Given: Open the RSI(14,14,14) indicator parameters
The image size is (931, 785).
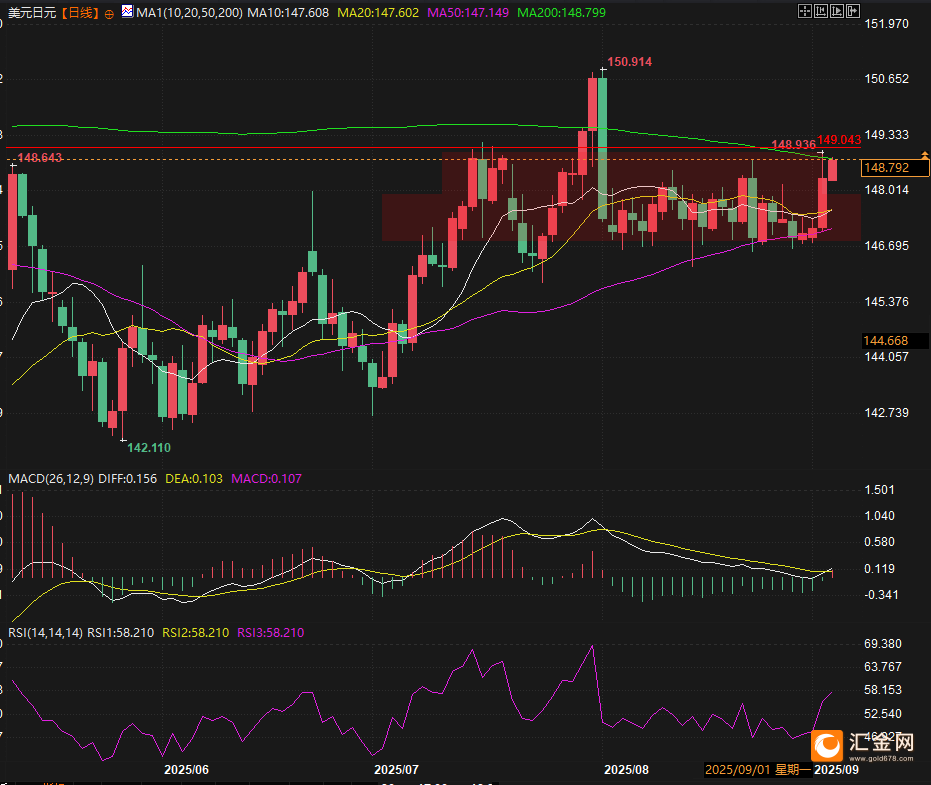Looking at the screenshot, I should click(x=45, y=633).
